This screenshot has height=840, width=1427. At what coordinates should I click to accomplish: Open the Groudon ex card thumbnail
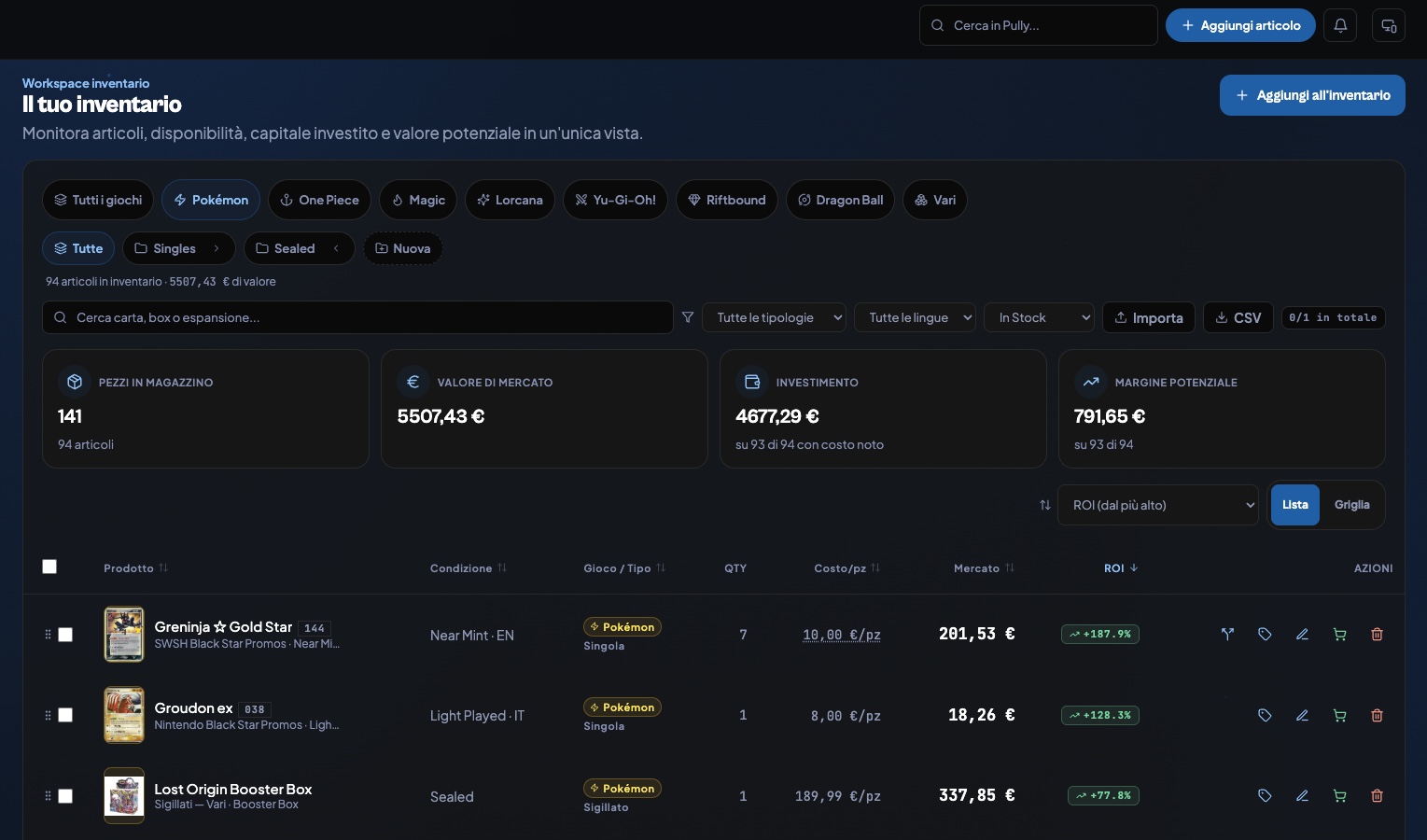pyautogui.click(x=124, y=715)
